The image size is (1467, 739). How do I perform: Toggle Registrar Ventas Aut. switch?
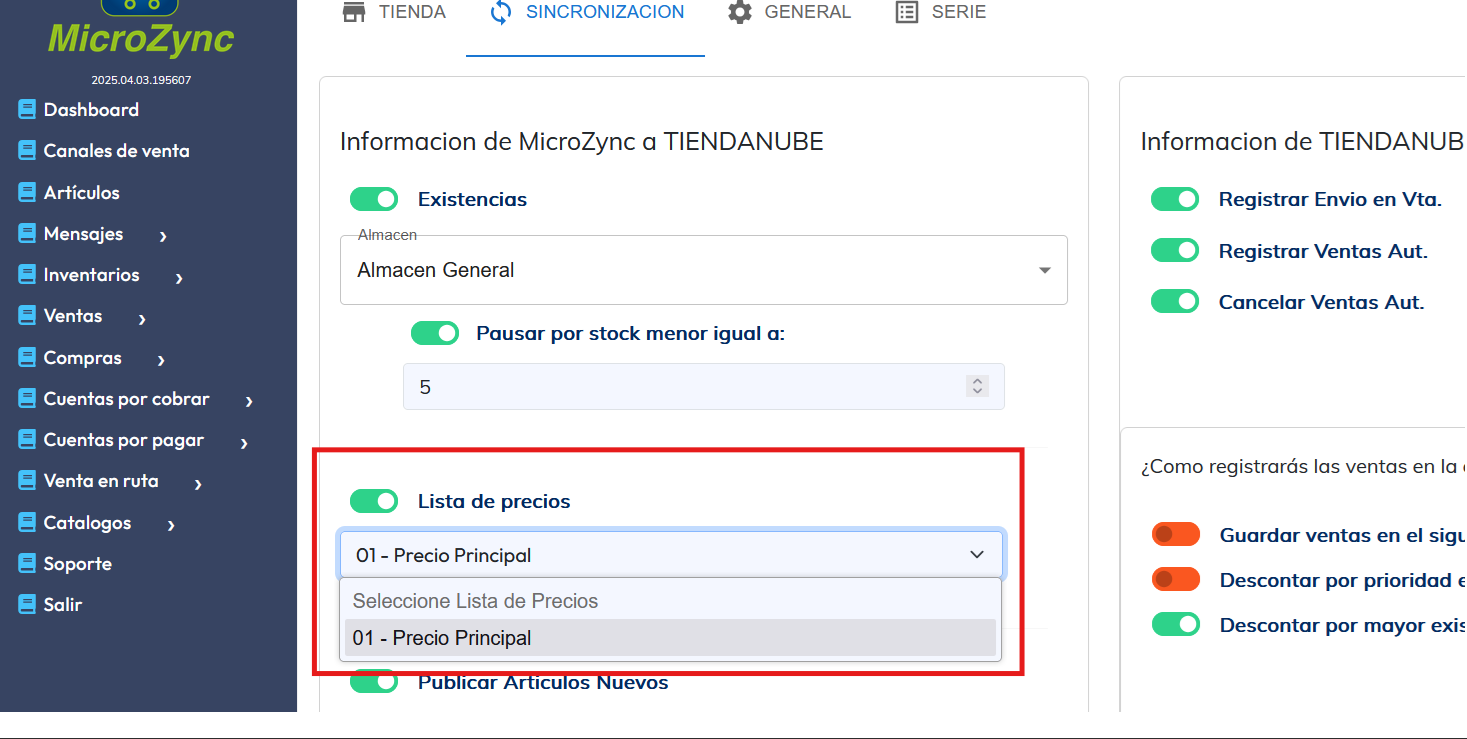tap(1175, 251)
